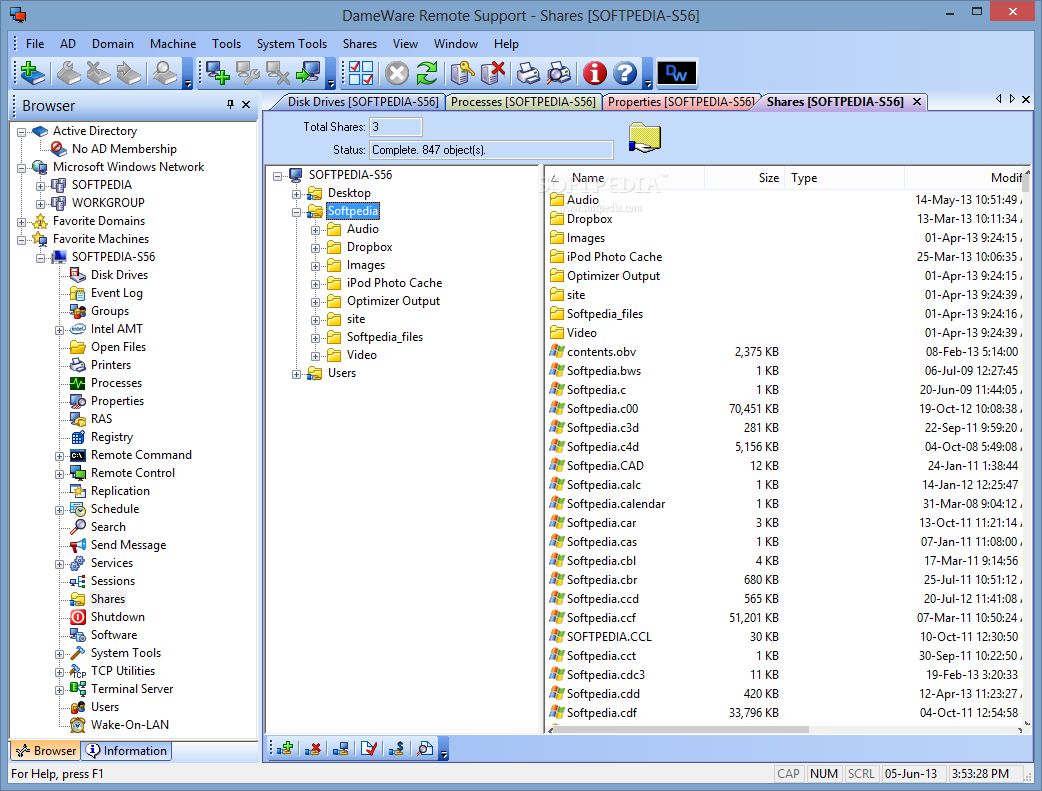This screenshot has height=791, width=1042.
Task: Click the add machine icon with green plus
Action: point(218,73)
